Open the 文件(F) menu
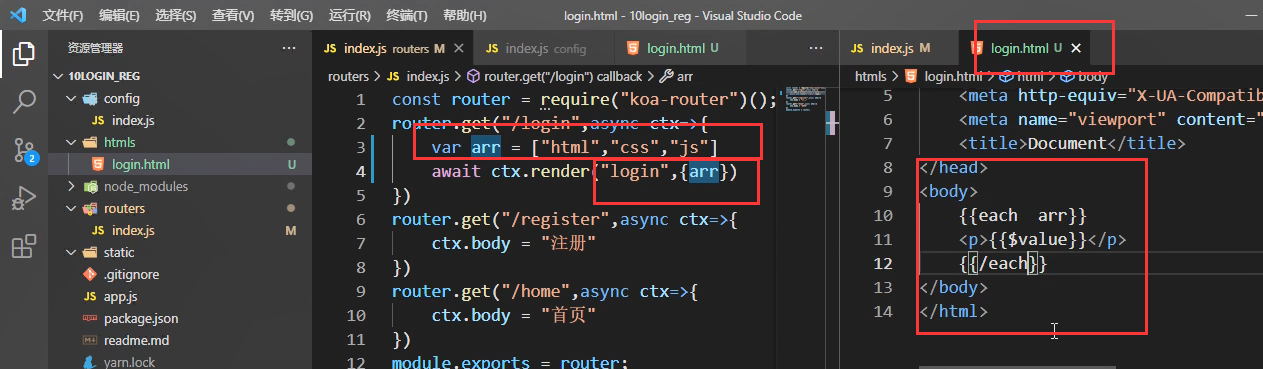Viewport: 1263px width, 369px height. [64, 16]
